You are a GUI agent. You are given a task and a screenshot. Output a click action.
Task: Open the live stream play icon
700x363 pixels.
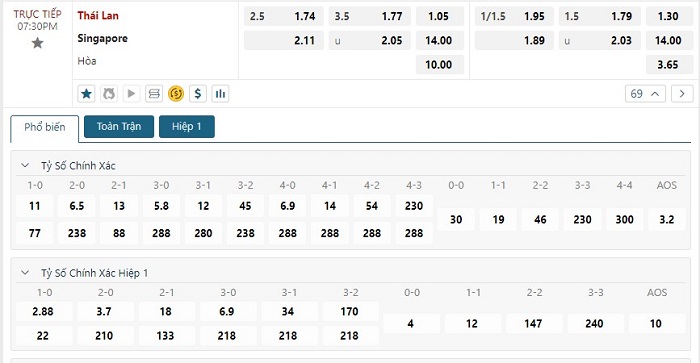pyautogui.click(x=131, y=94)
